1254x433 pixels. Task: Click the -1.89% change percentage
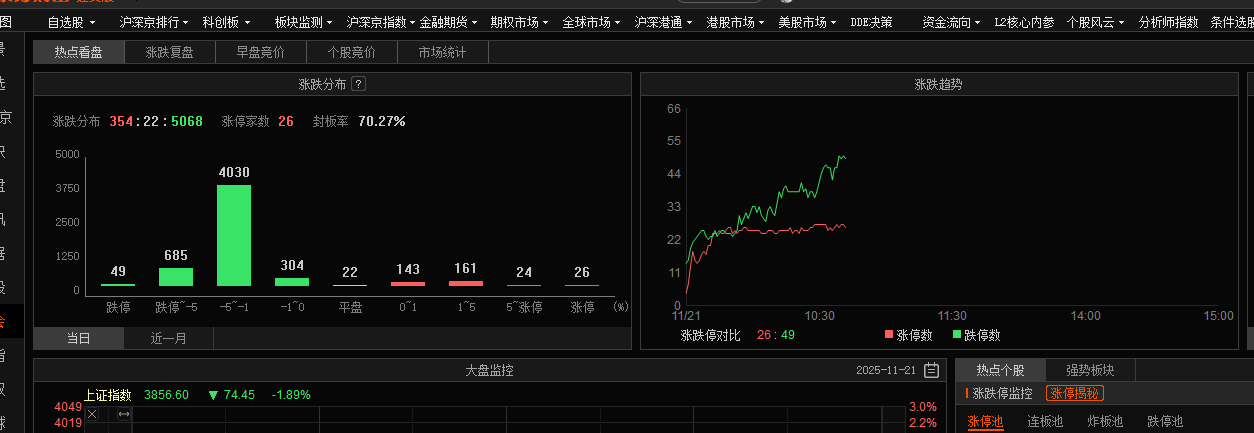click(291, 395)
